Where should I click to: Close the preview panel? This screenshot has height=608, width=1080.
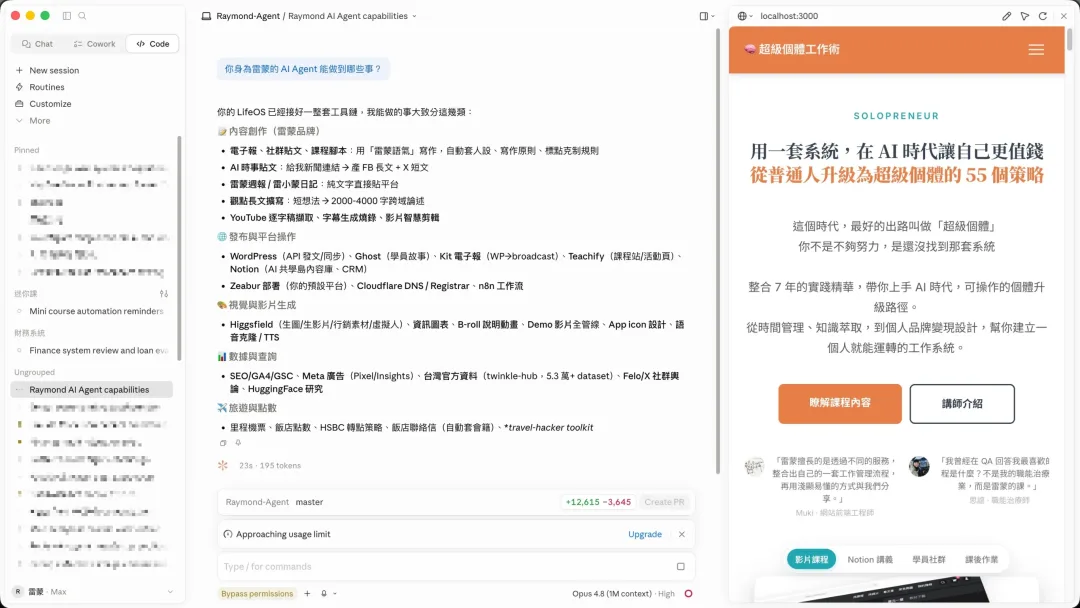point(1063,16)
